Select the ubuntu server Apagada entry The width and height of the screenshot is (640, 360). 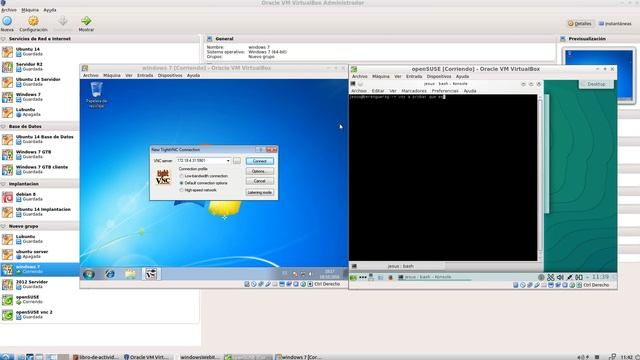tap(40, 254)
